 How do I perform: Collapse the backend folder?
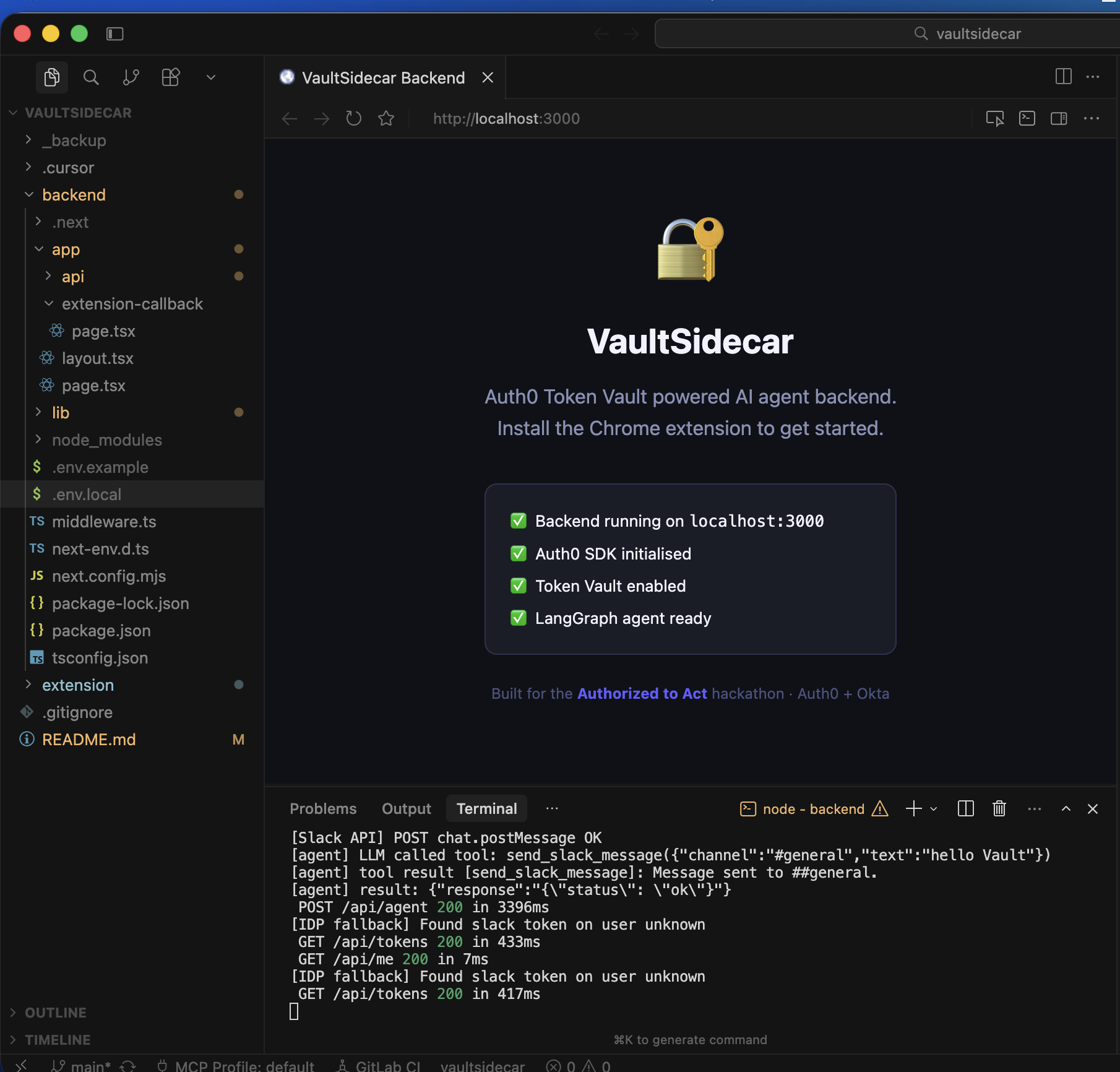click(x=132, y=195)
